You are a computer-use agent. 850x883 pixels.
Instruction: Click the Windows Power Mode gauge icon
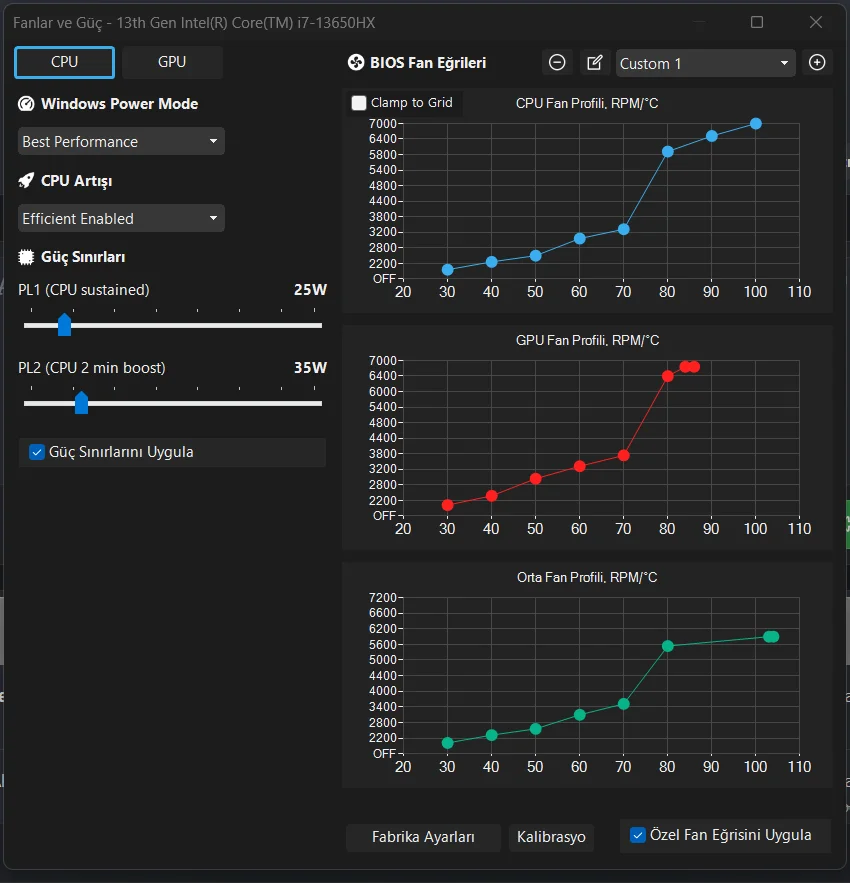tap(26, 104)
